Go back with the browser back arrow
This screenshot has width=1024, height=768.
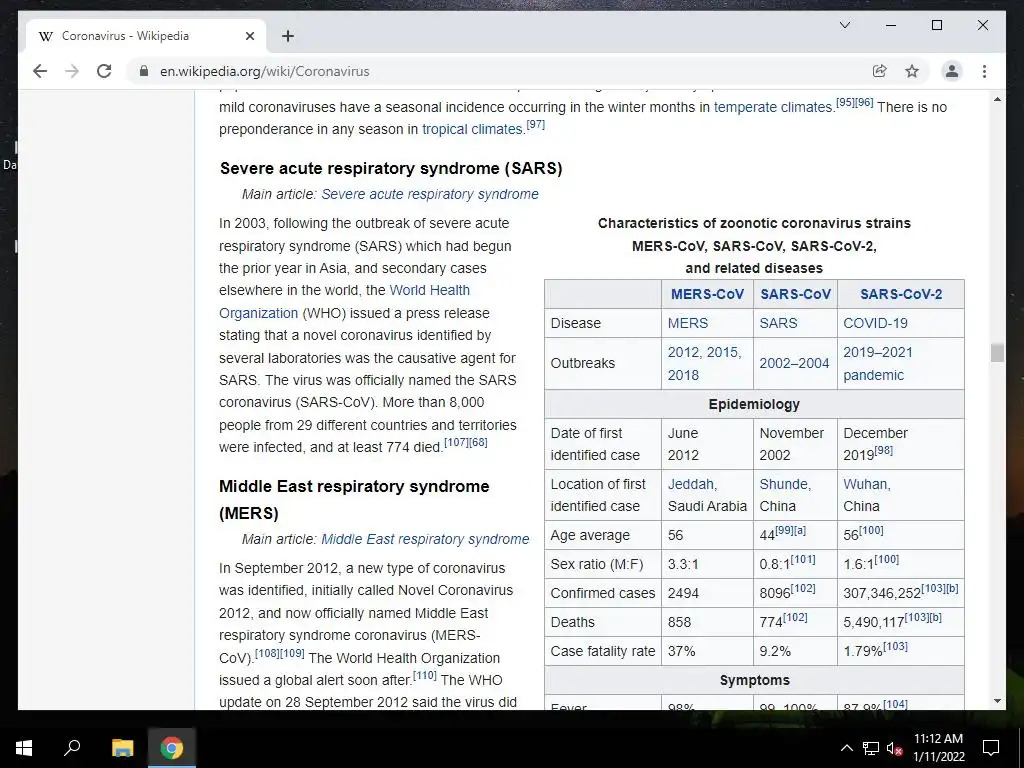coord(40,71)
